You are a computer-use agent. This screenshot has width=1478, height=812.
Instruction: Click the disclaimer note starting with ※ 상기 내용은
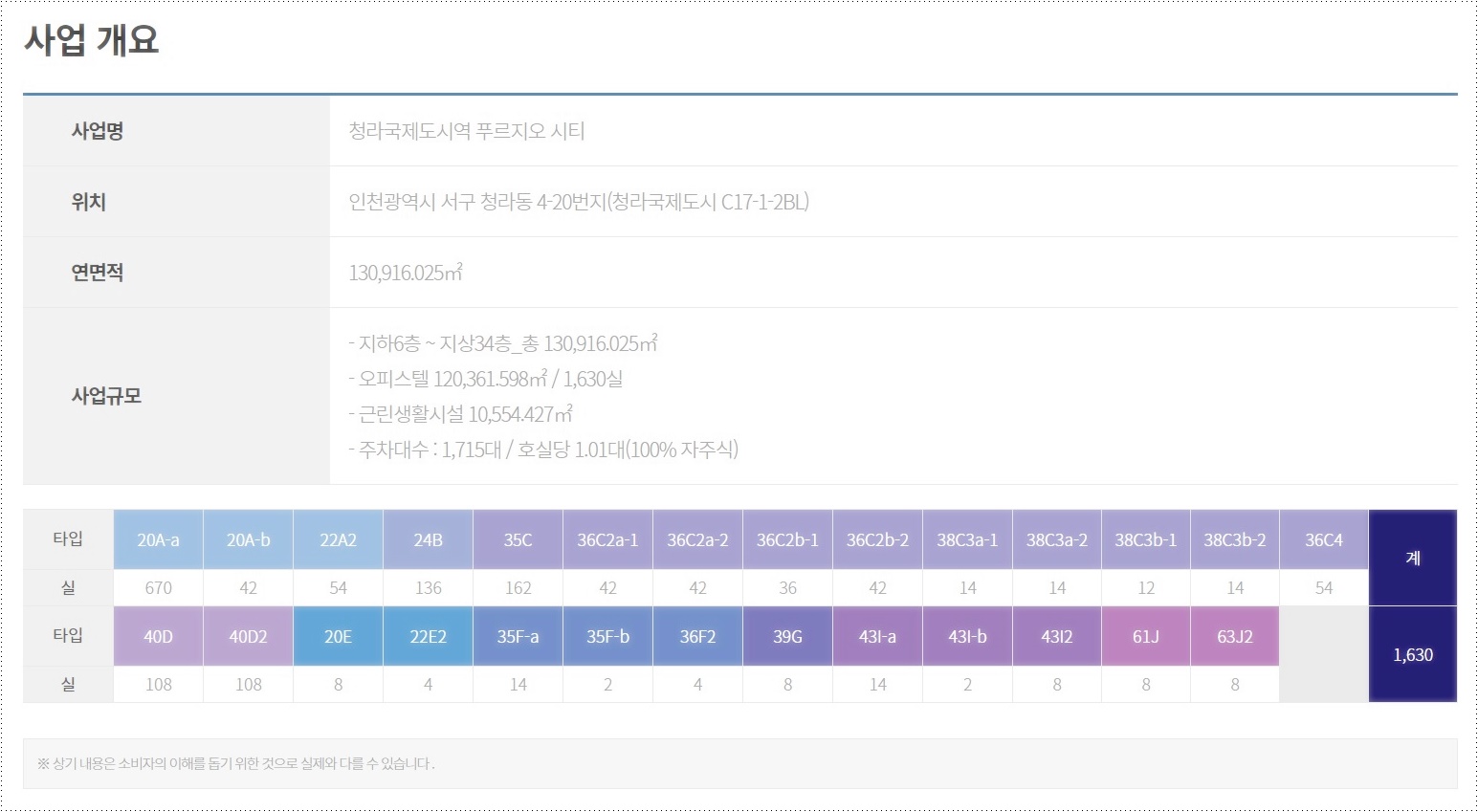[236, 764]
